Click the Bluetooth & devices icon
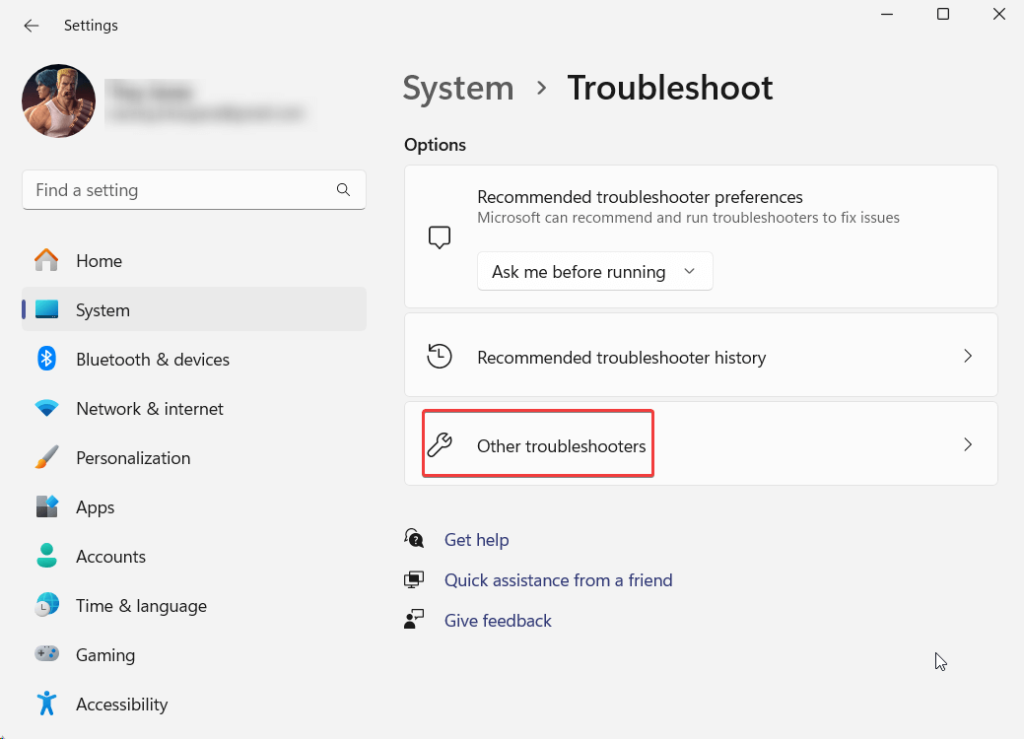1024x739 pixels. (46, 359)
